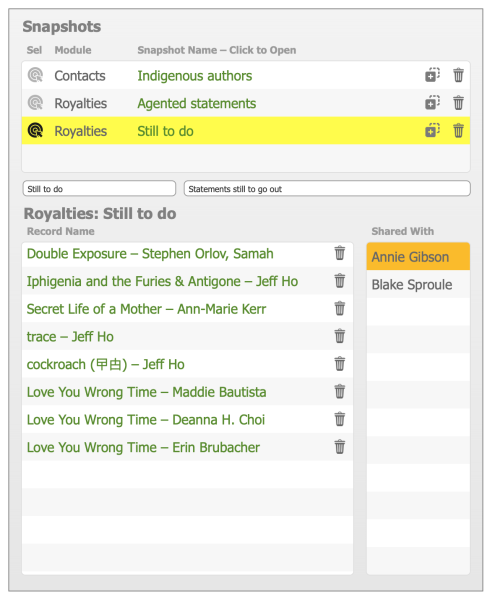Select the Indigenous authors snapshot target icon
Viewport: 490px width, 599px height.
pos(35,75)
